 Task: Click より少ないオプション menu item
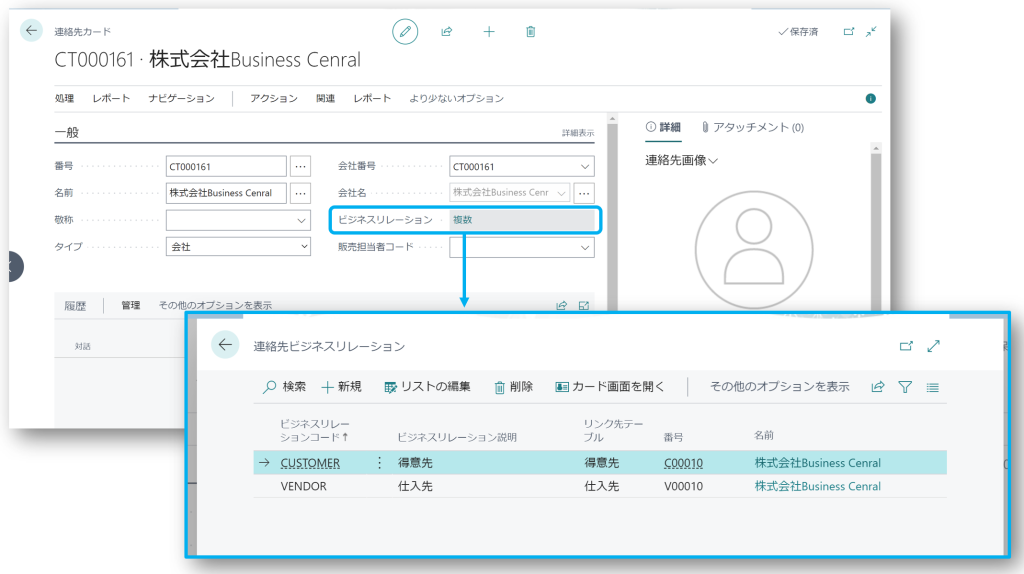(x=456, y=99)
